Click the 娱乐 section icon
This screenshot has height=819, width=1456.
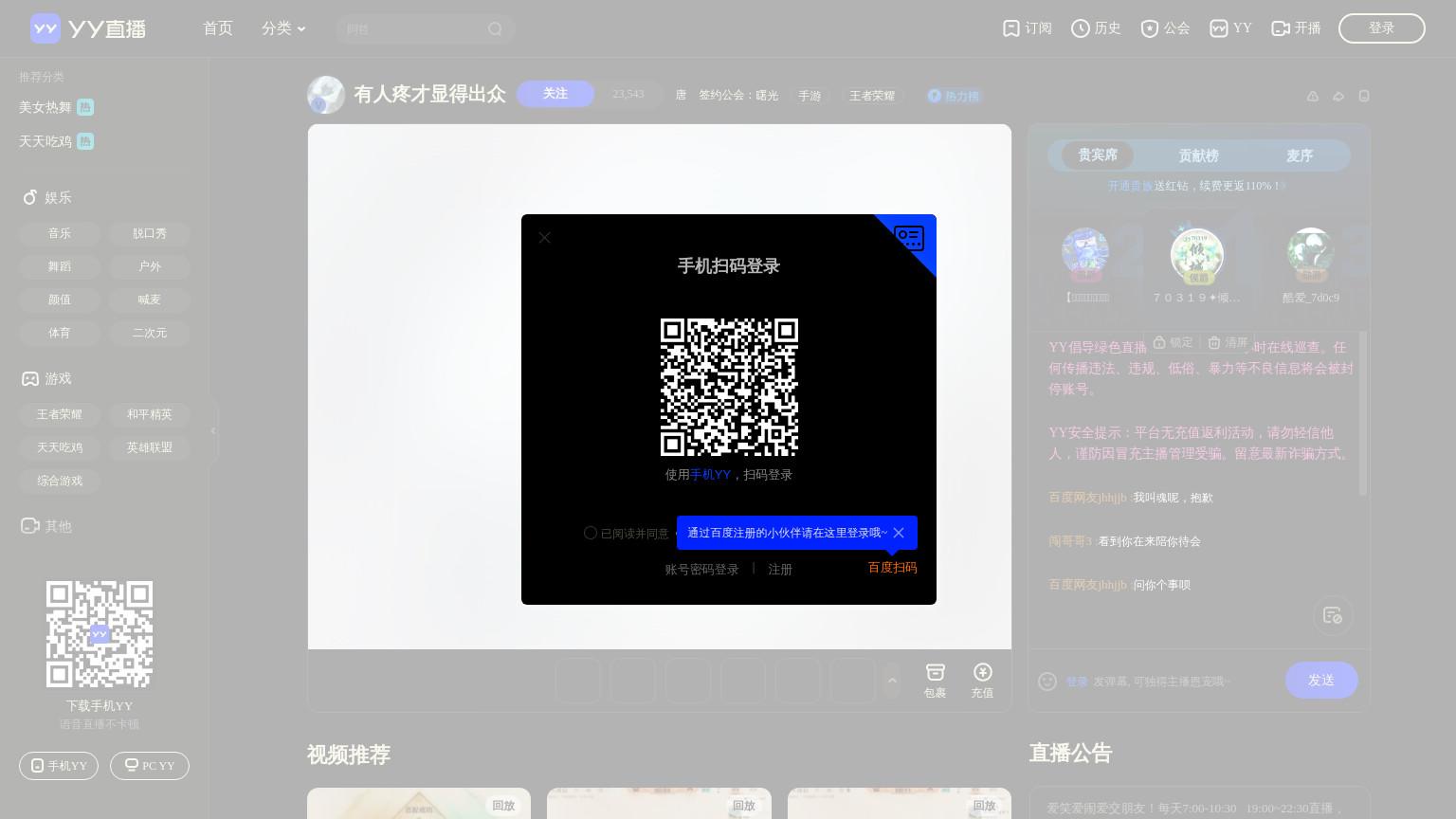[29, 197]
